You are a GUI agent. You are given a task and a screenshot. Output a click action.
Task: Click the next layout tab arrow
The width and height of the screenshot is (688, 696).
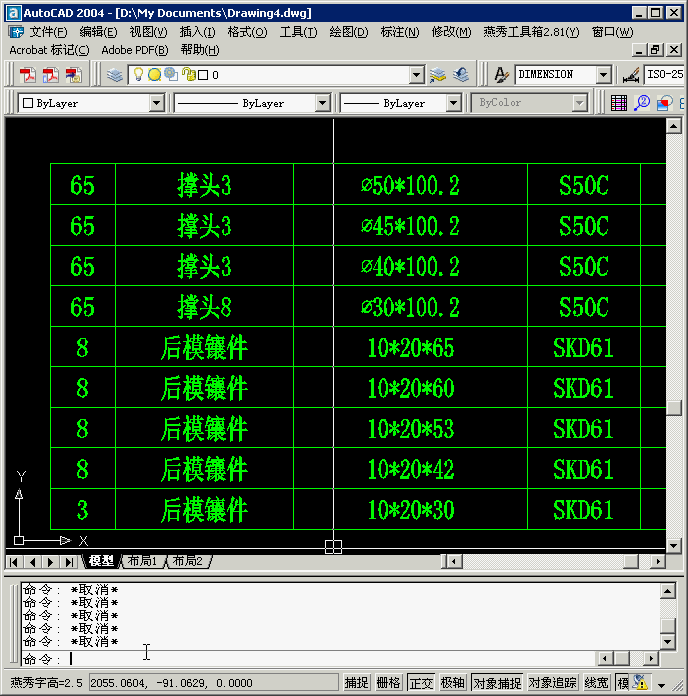(x=51, y=562)
